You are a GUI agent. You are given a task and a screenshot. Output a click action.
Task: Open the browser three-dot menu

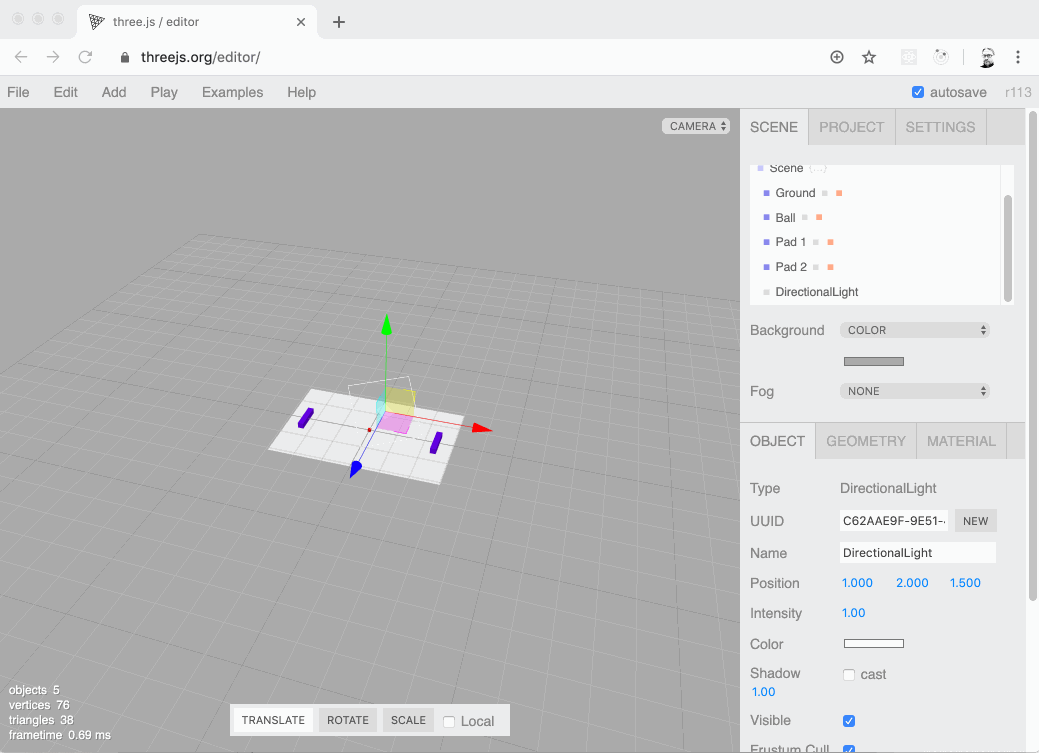[1018, 57]
